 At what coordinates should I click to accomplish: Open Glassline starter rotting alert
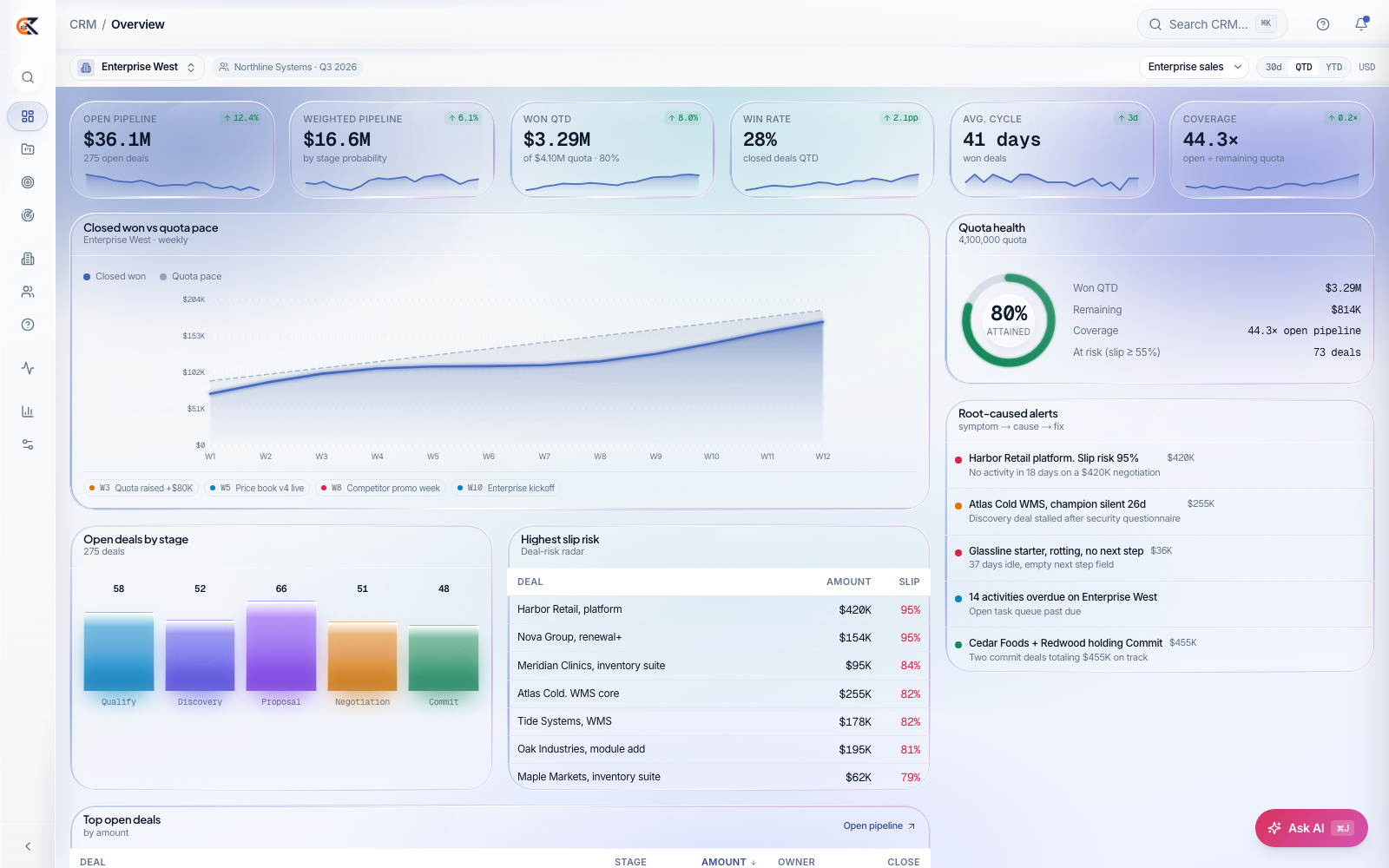(1160, 557)
